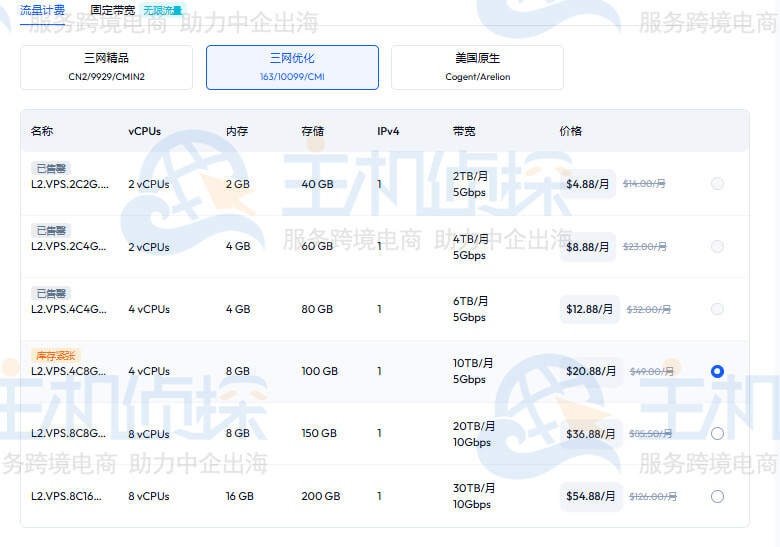Click the $54.88/月 price tag
Viewport: 780px width, 547px height.
(x=591, y=496)
